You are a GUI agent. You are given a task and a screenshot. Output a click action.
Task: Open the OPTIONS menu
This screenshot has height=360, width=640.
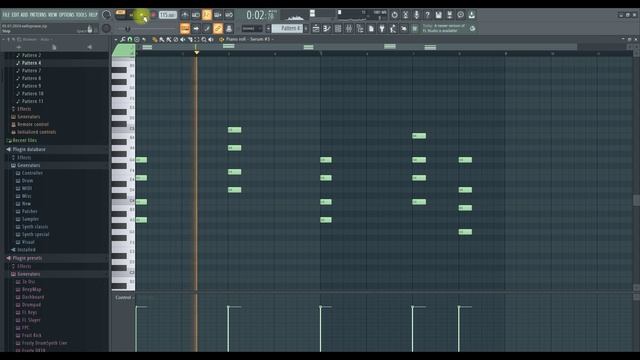(x=67, y=15)
